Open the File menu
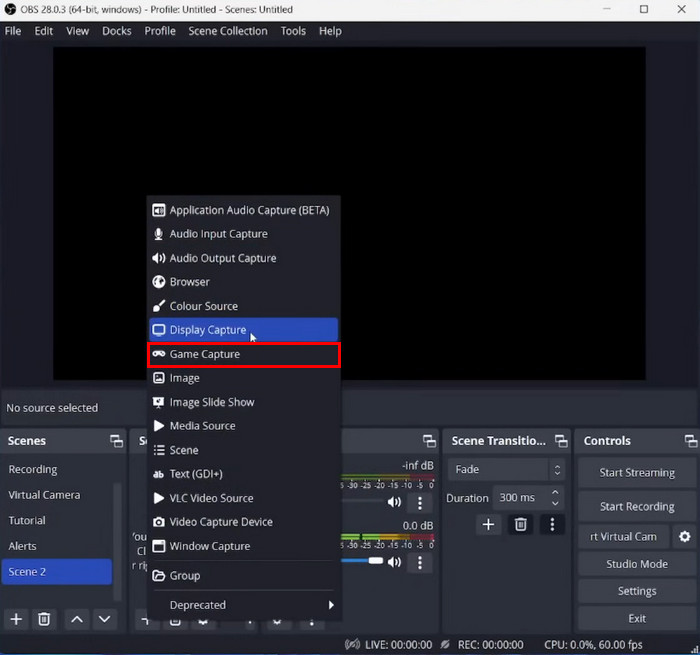This screenshot has height=655, width=700. pyautogui.click(x=13, y=31)
